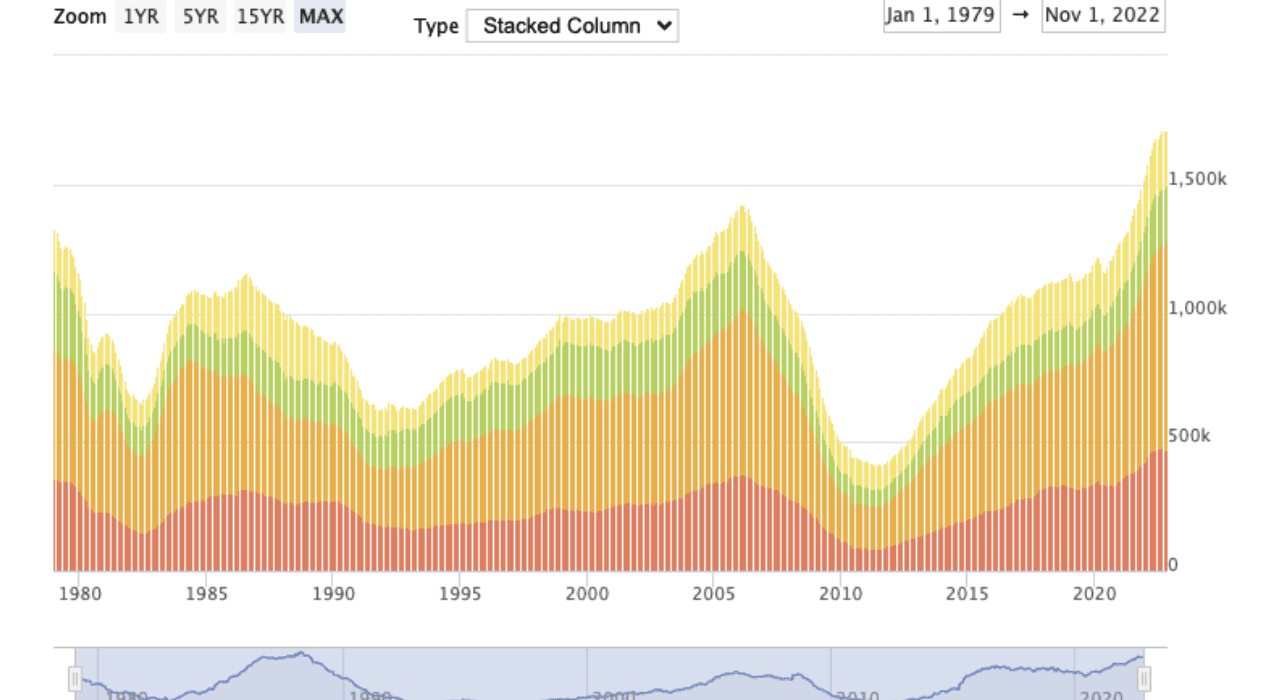Click the 1,500k y-axis label
This screenshot has height=700, width=1266.
pos(1198,179)
